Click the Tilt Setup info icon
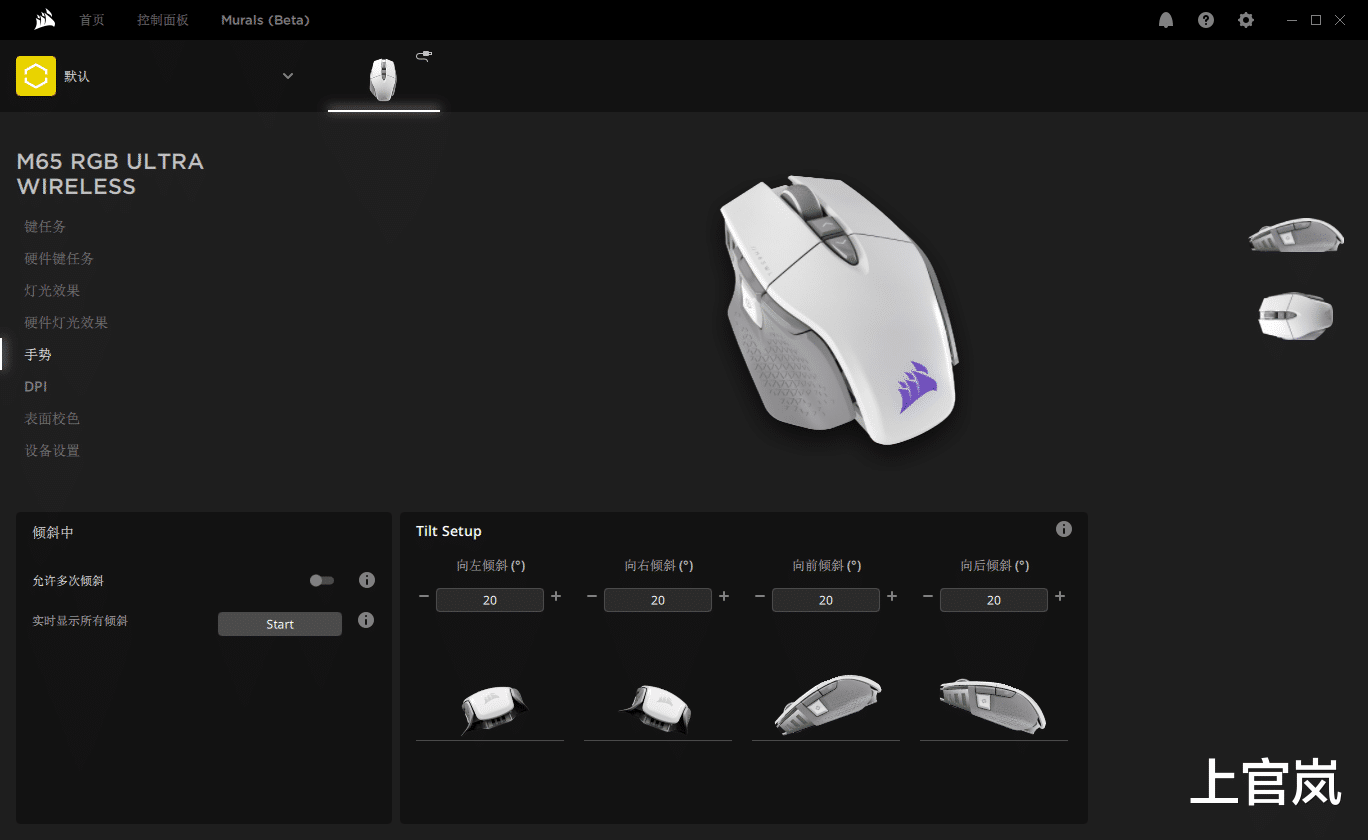Screen dimensions: 1368x840 [1064, 529]
